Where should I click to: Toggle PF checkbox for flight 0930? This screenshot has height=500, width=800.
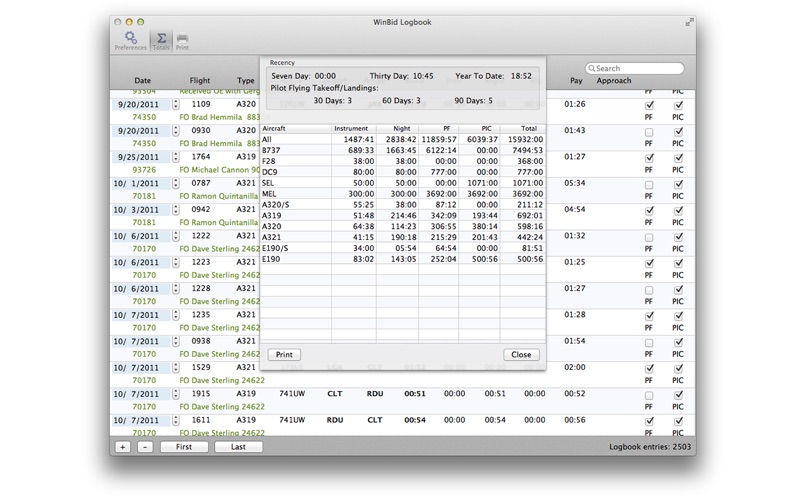649,132
